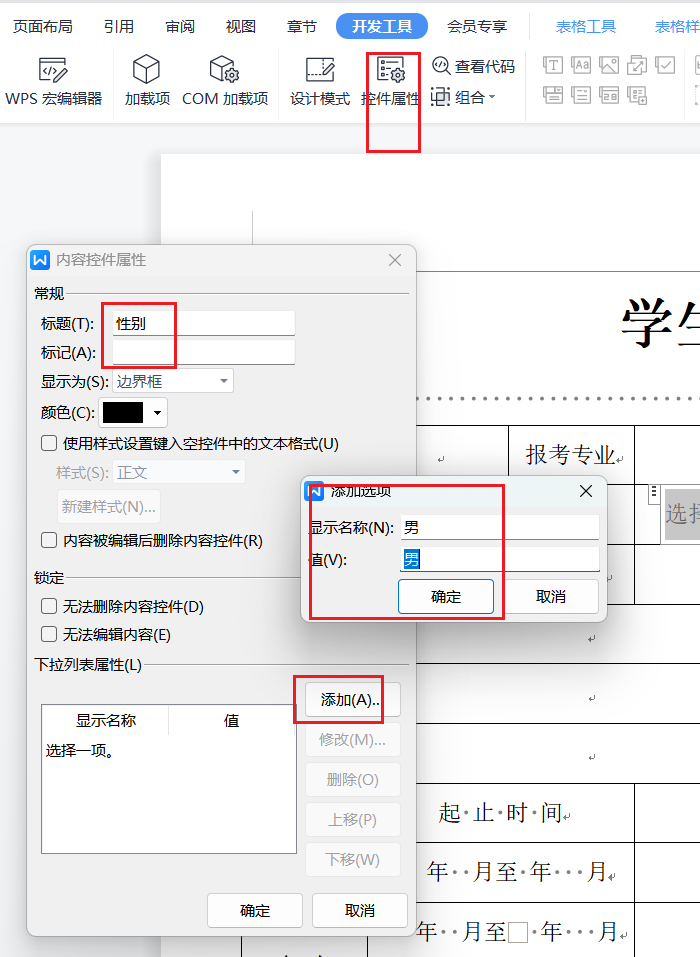Open the 显示为 边界框 dropdown

[171, 381]
